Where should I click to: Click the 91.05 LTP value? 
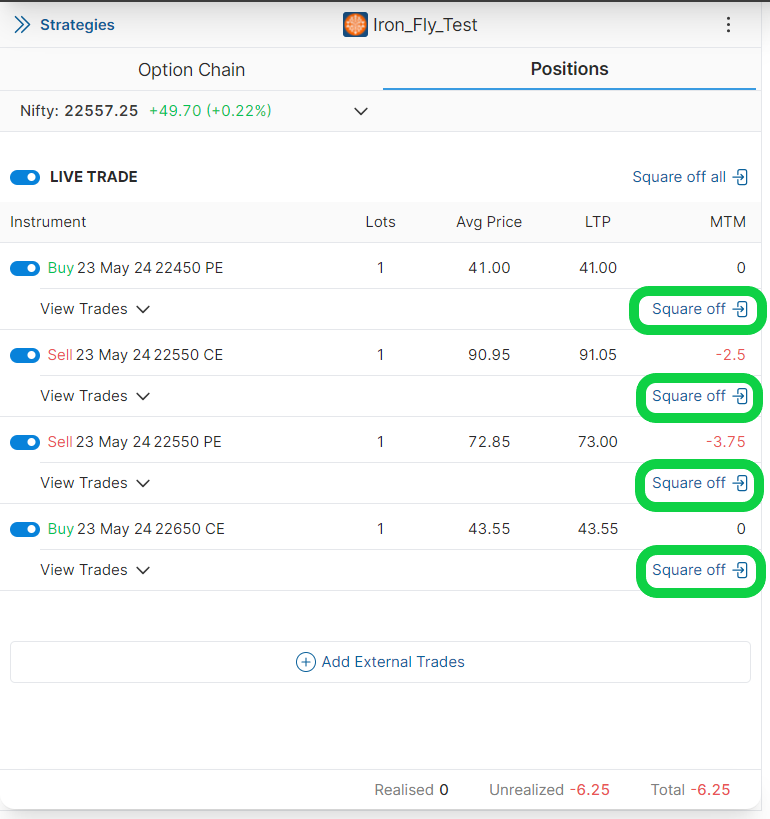598,355
